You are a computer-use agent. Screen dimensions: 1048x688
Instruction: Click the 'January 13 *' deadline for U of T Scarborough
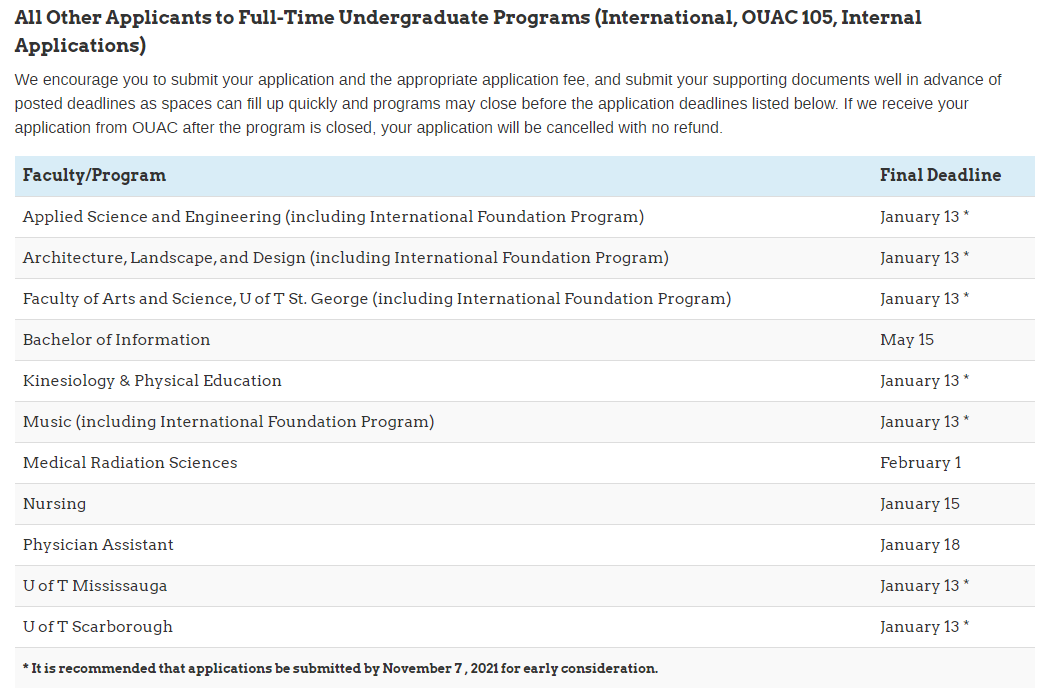coord(924,626)
